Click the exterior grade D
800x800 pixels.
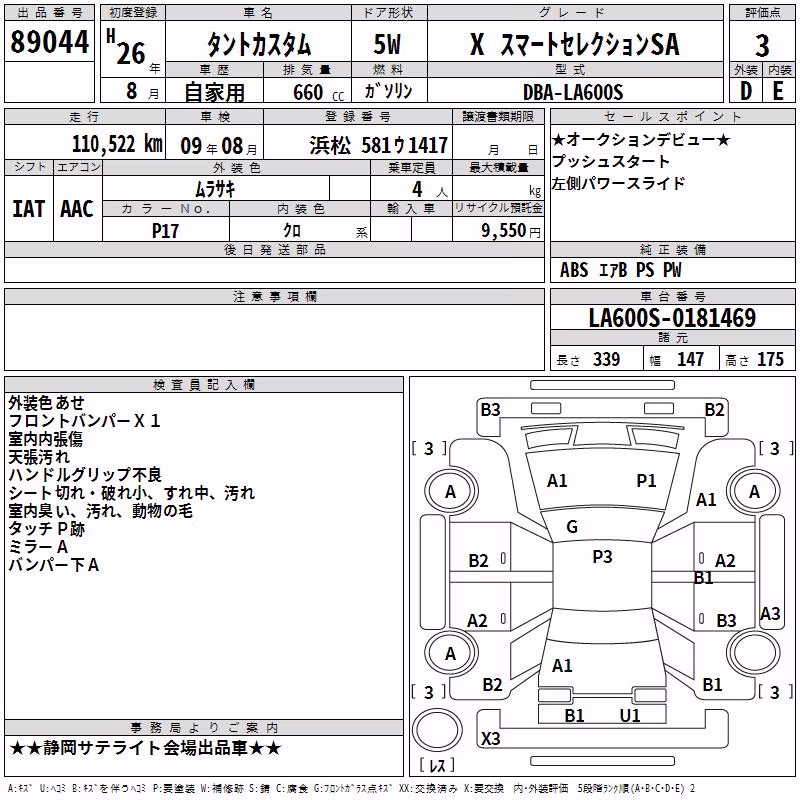pyautogui.click(x=746, y=91)
